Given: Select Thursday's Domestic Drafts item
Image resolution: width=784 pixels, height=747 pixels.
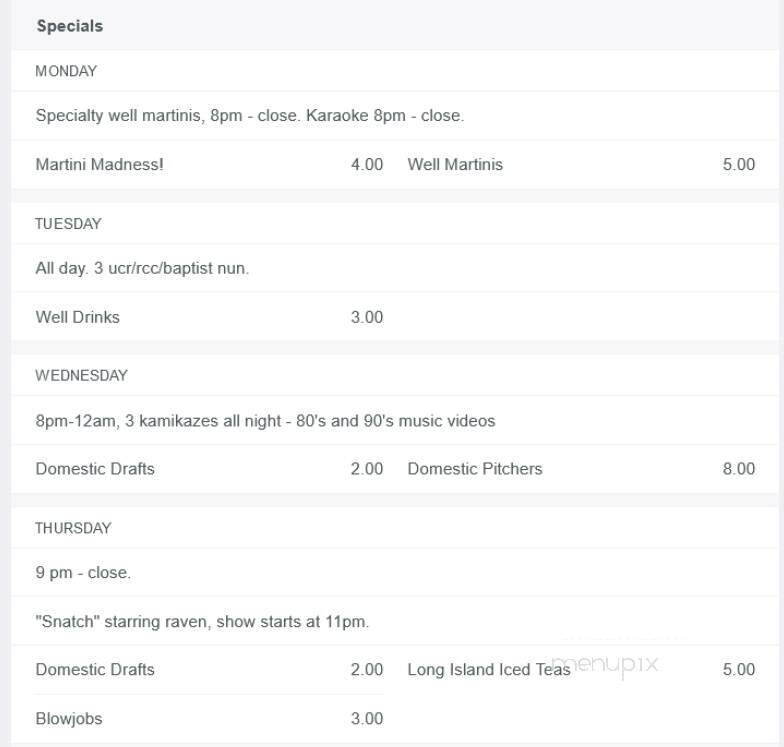Looking at the screenshot, I should pos(95,670).
